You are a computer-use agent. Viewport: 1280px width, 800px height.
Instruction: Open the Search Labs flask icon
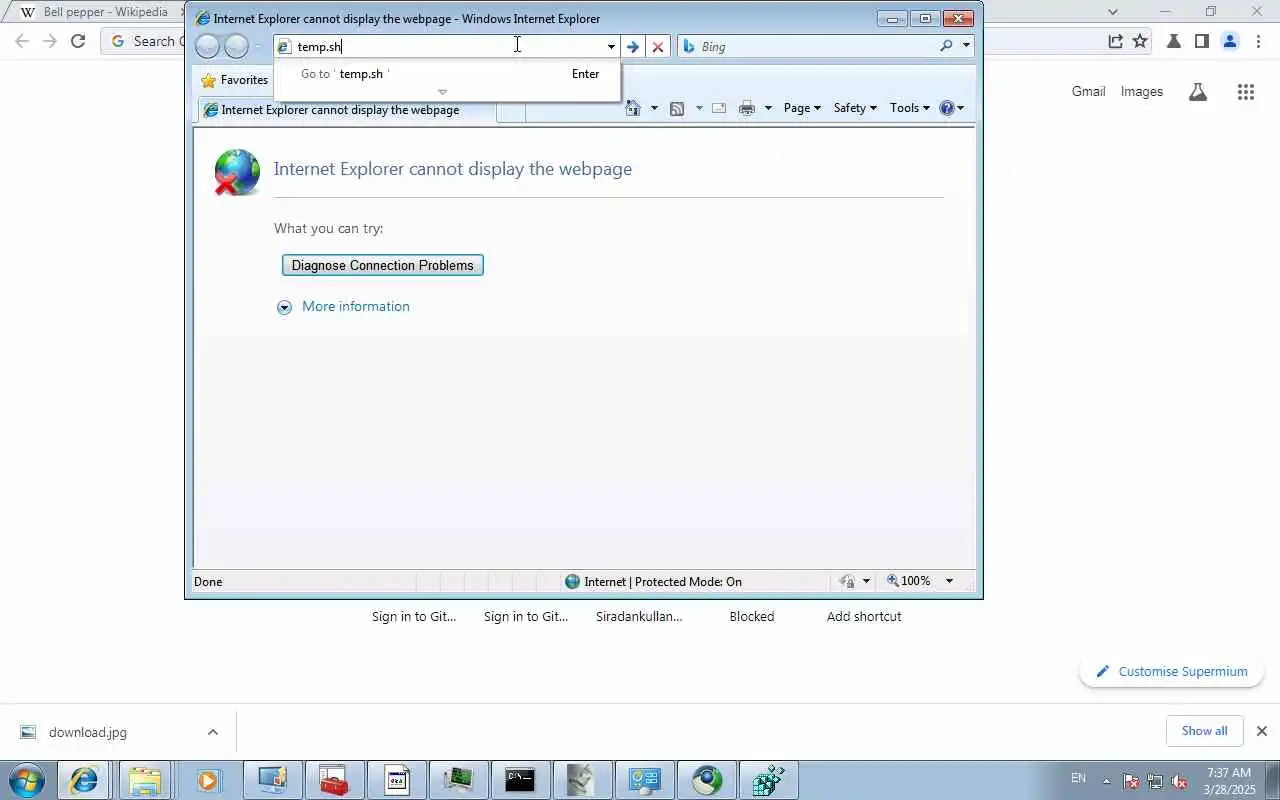[x=1197, y=92]
